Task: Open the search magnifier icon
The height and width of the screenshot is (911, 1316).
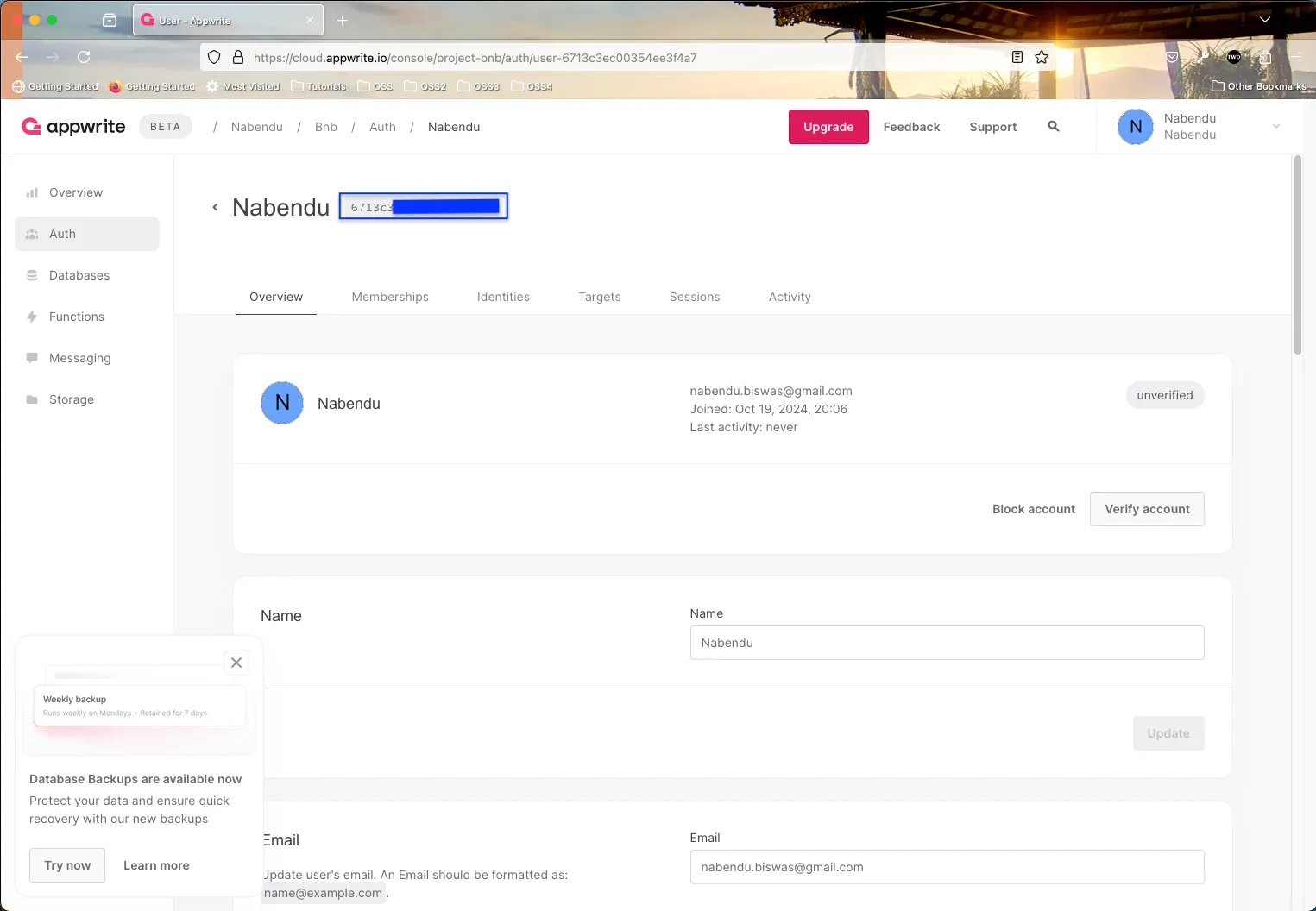Action: 1053,126
